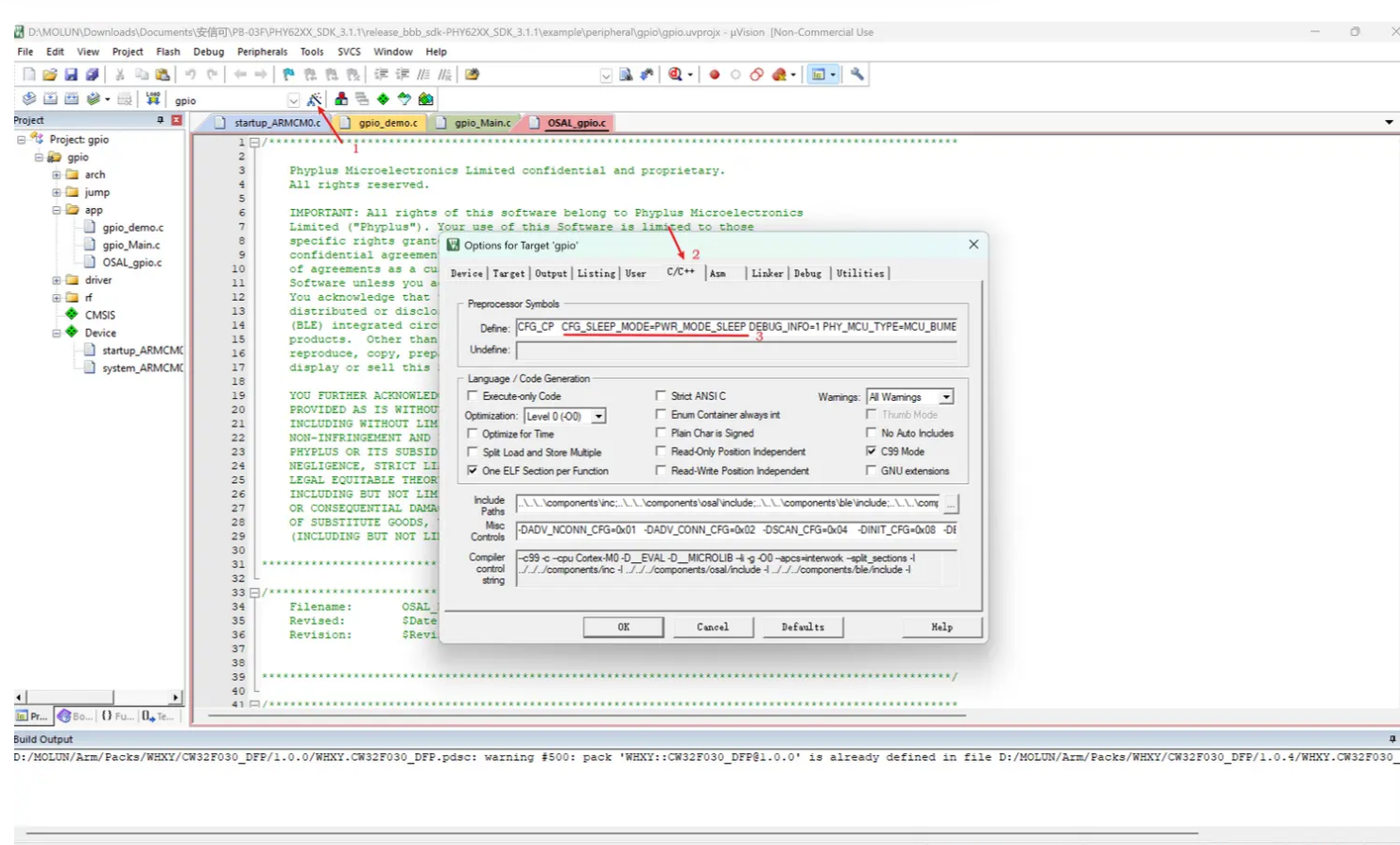Enable Plain Char is Signed
Viewport: 1400px width, 845px height.
(x=661, y=433)
